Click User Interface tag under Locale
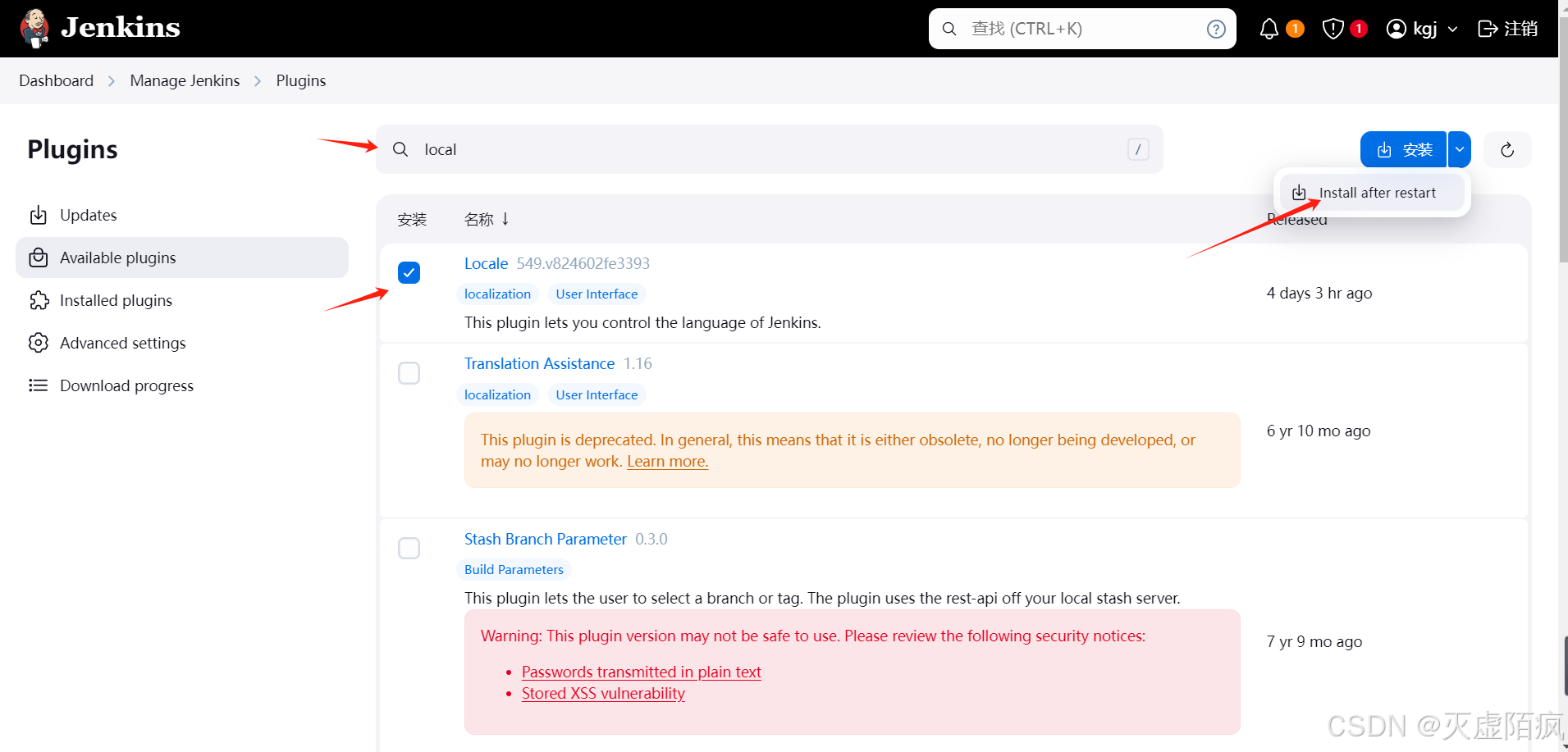1568x752 pixels. 597,294
